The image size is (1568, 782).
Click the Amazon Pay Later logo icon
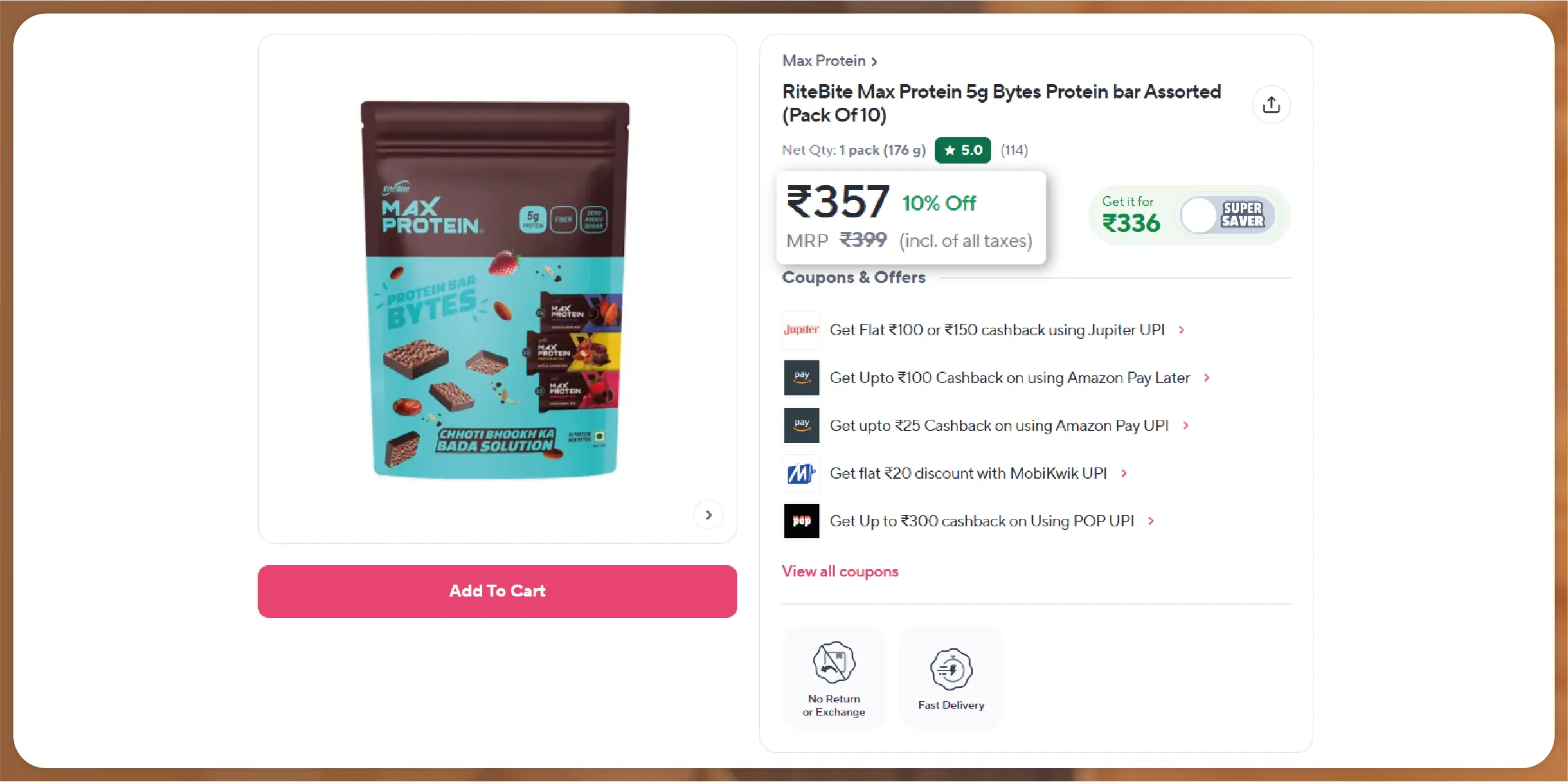pos(801,377)
